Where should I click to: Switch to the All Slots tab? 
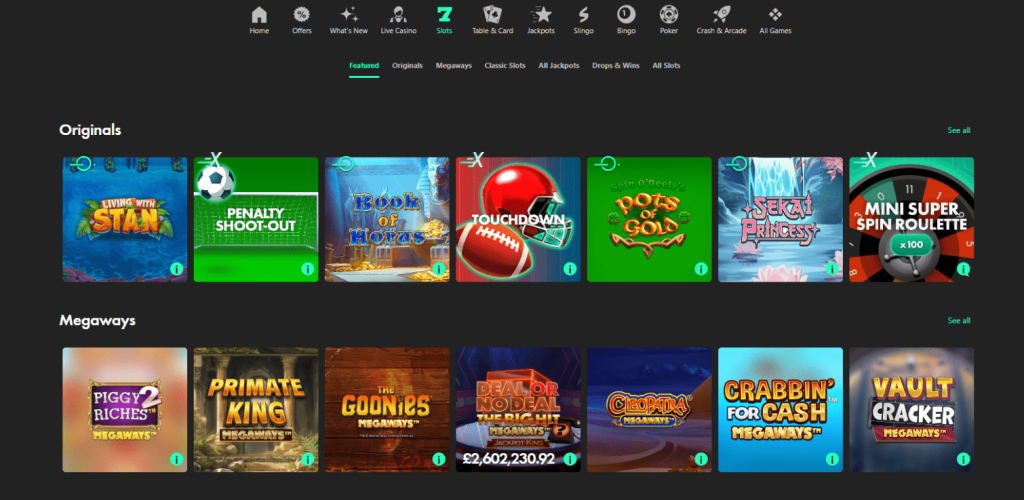click(x=666, y=66)
